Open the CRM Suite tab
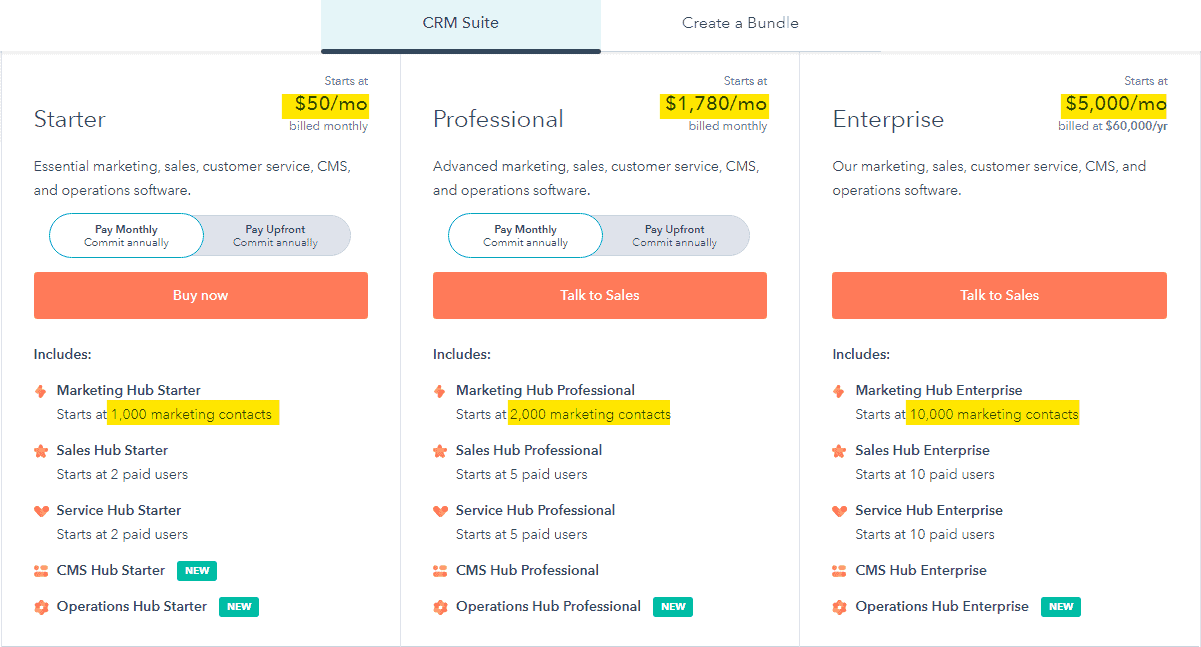 click(460, 23)
